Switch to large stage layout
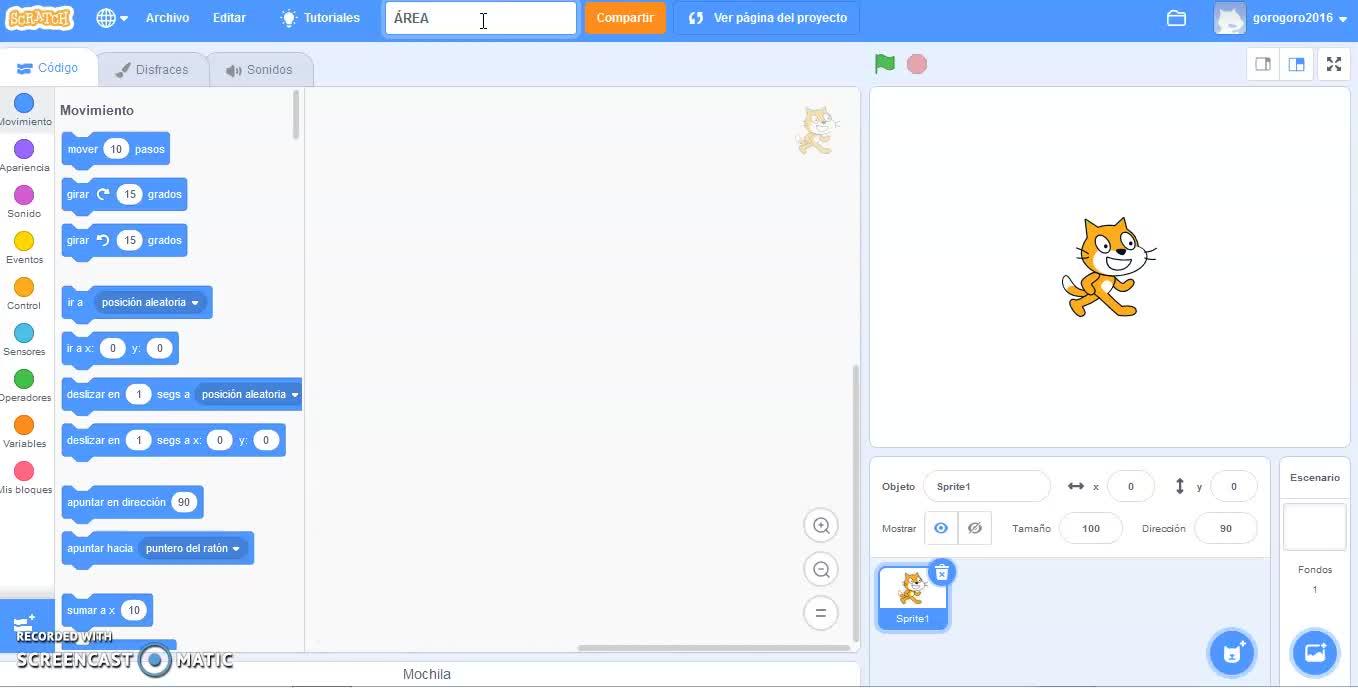Image resolution: width=1358 pixels, height=688 pixels. [1296, 64]
